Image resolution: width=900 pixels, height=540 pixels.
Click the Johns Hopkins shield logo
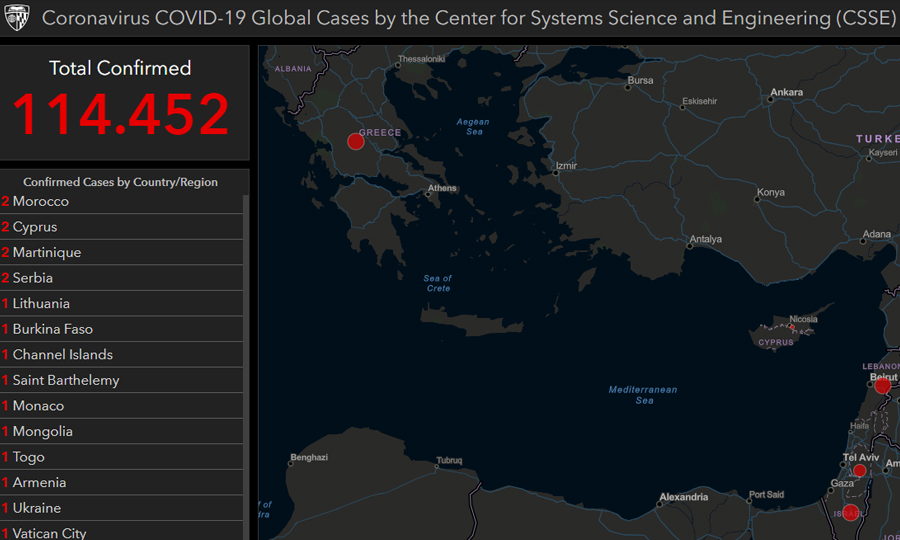(16, 17)
